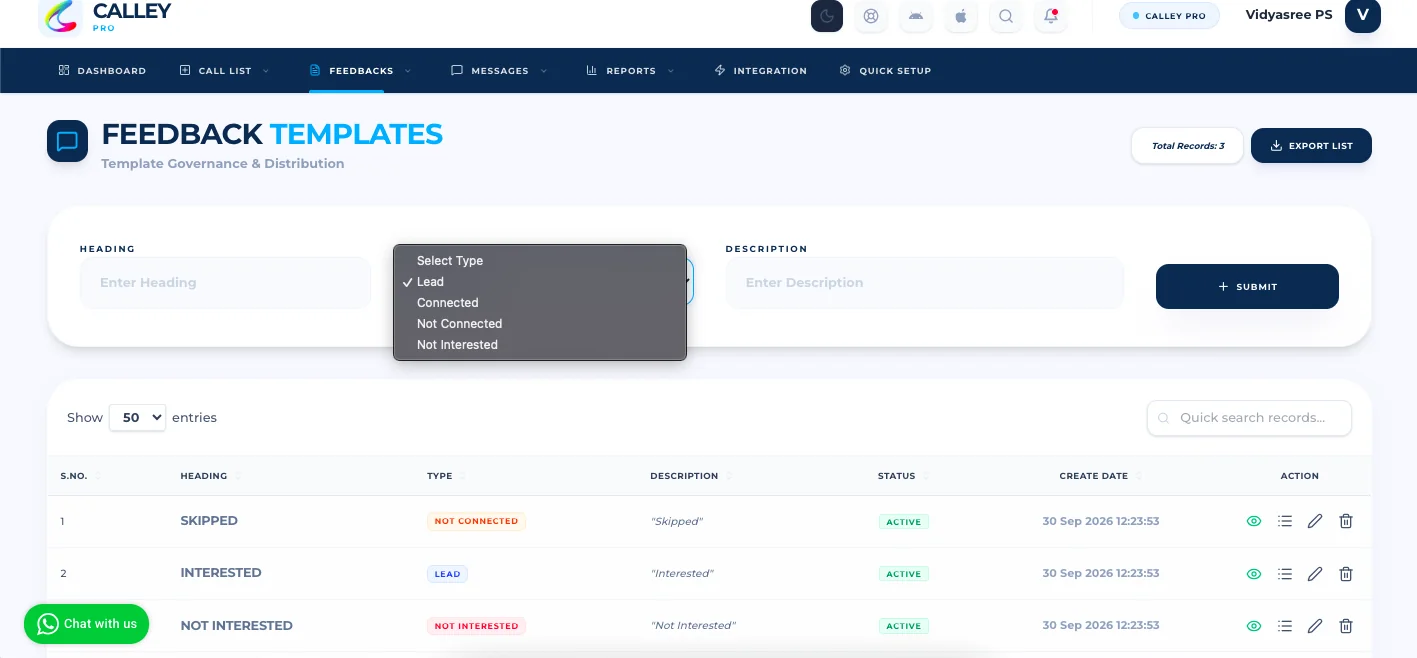The height and width of the screenshot is (658, 1417).
Task: Open the Dashboard nav item
Action: click(102, 71)
